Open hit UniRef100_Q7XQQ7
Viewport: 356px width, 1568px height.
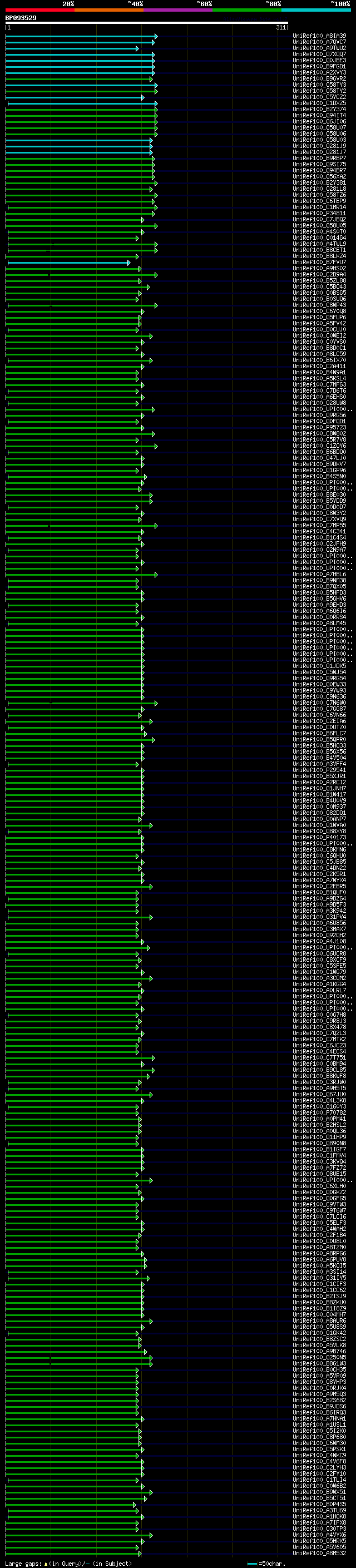point(319,54)
